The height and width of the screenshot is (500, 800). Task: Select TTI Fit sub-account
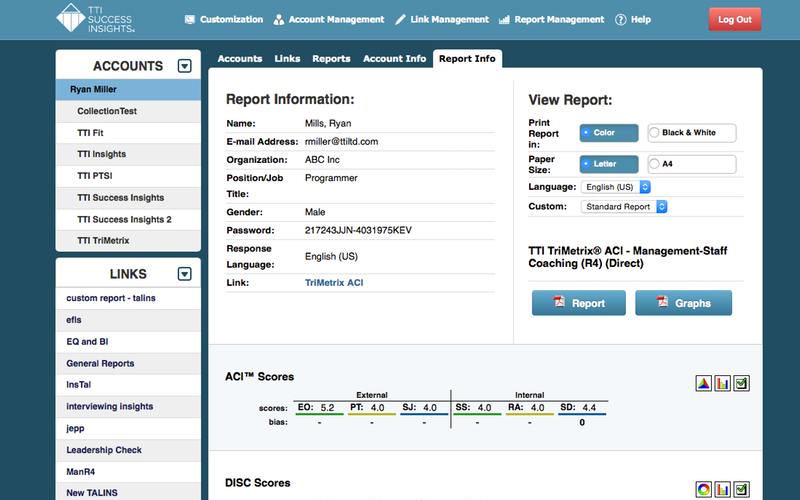[128, 133]
